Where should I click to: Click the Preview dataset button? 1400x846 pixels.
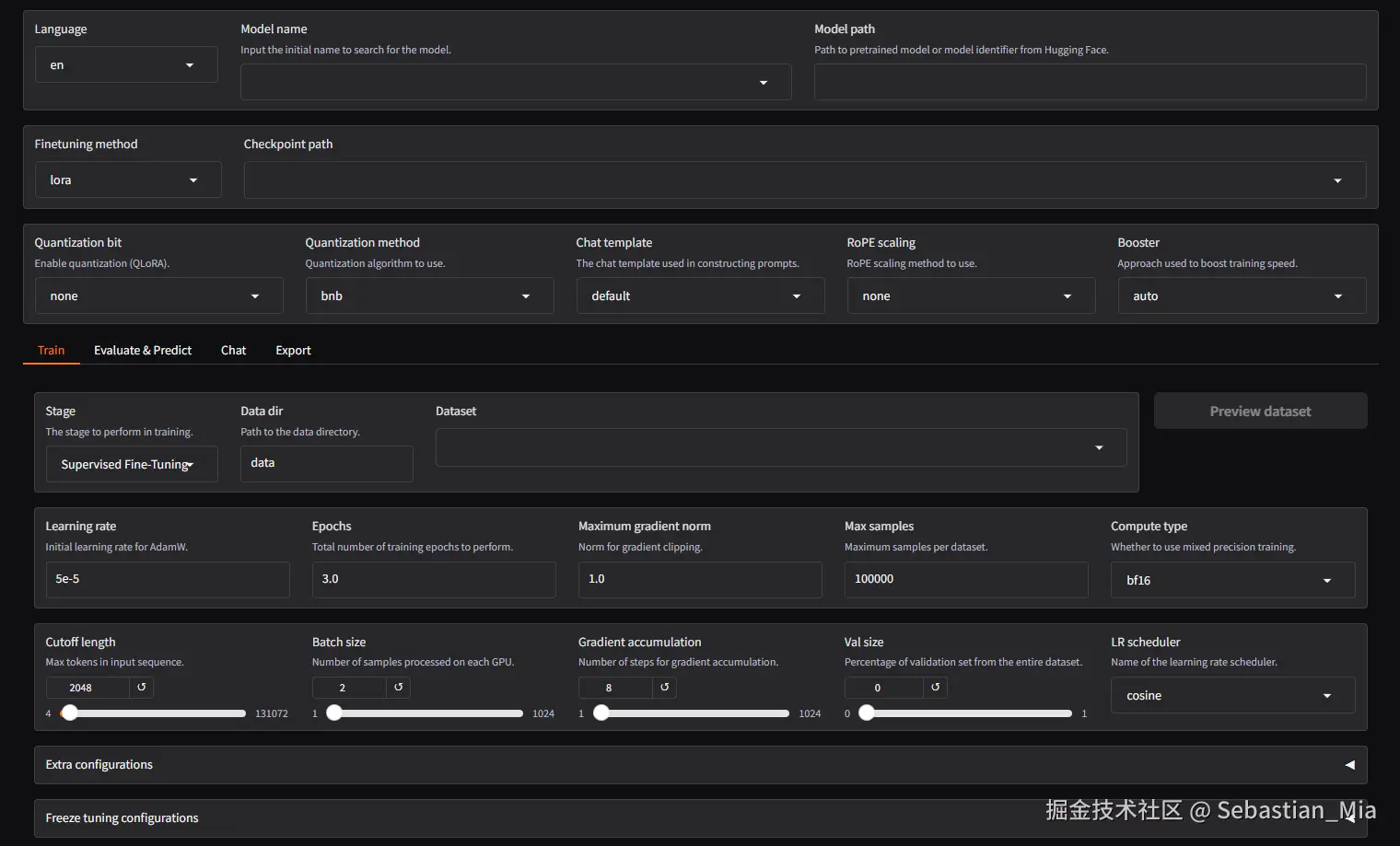pyautogui.click(x=1260, y=411)
